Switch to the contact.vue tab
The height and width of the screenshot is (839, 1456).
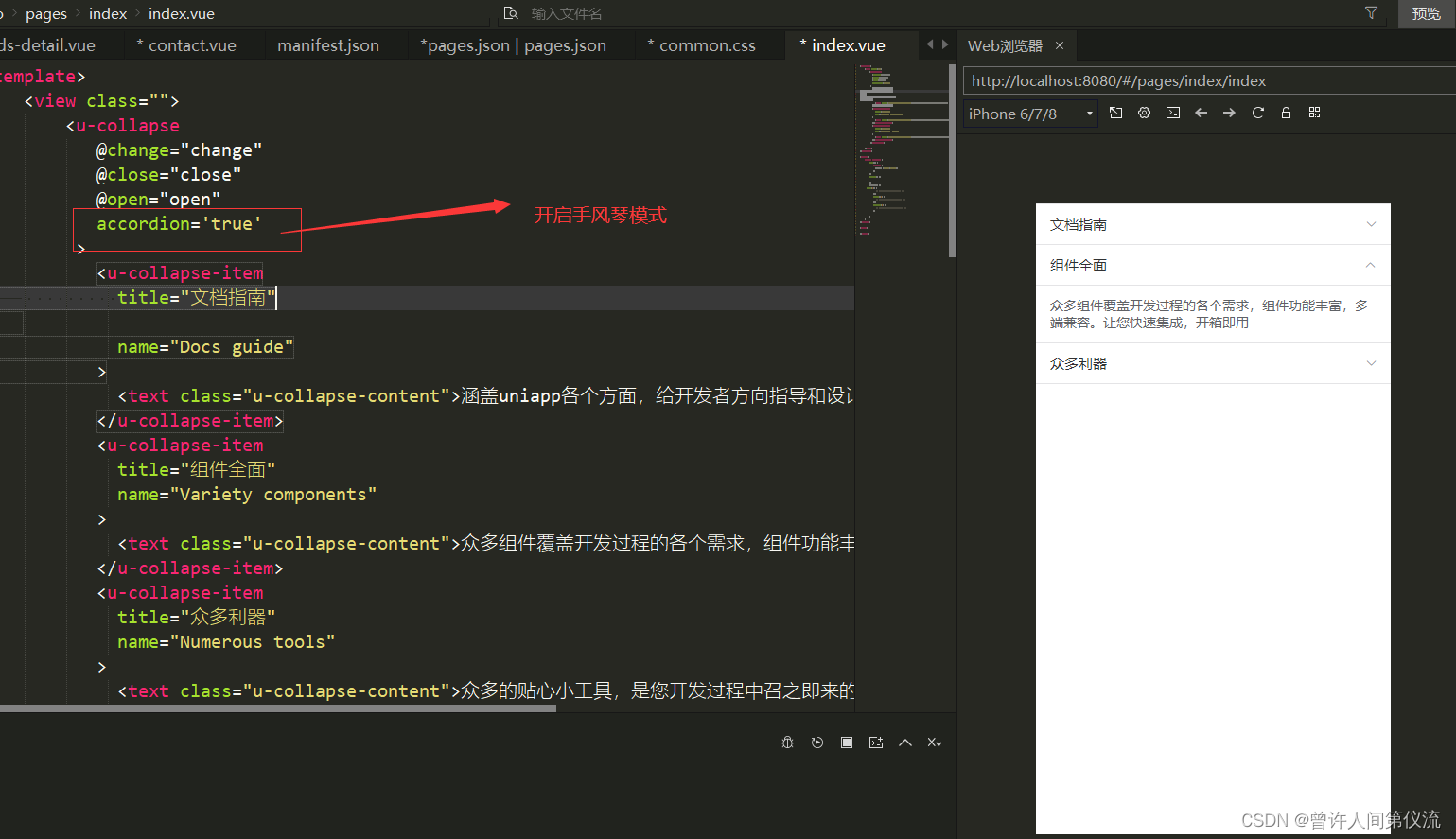pos(193,44)
